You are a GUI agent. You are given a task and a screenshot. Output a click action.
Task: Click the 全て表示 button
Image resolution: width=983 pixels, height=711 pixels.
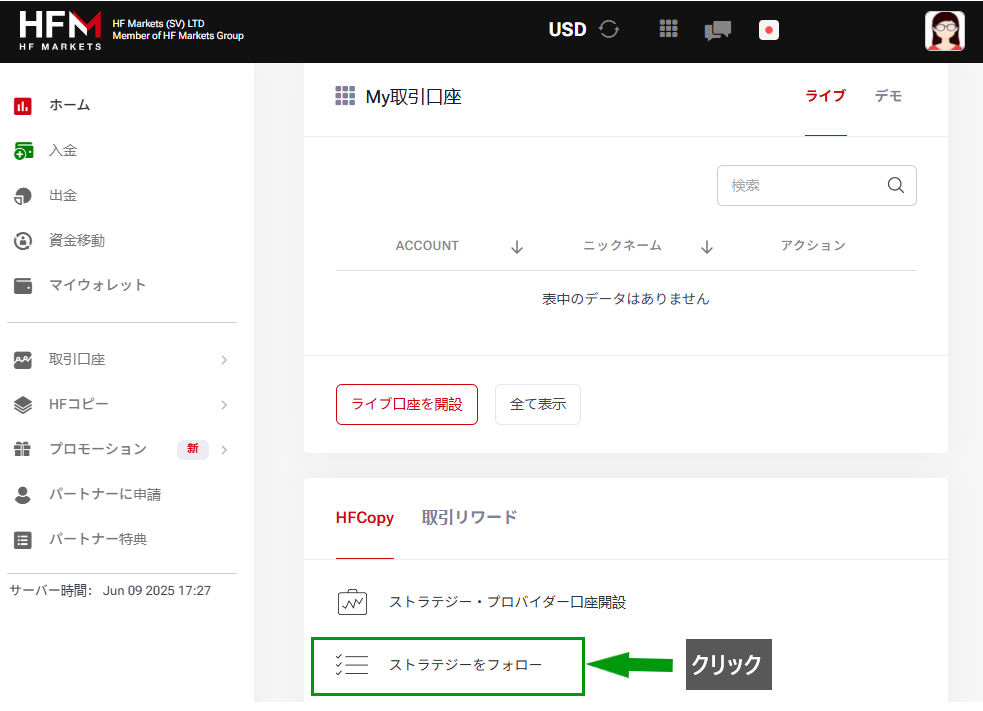tap(538, 405)
